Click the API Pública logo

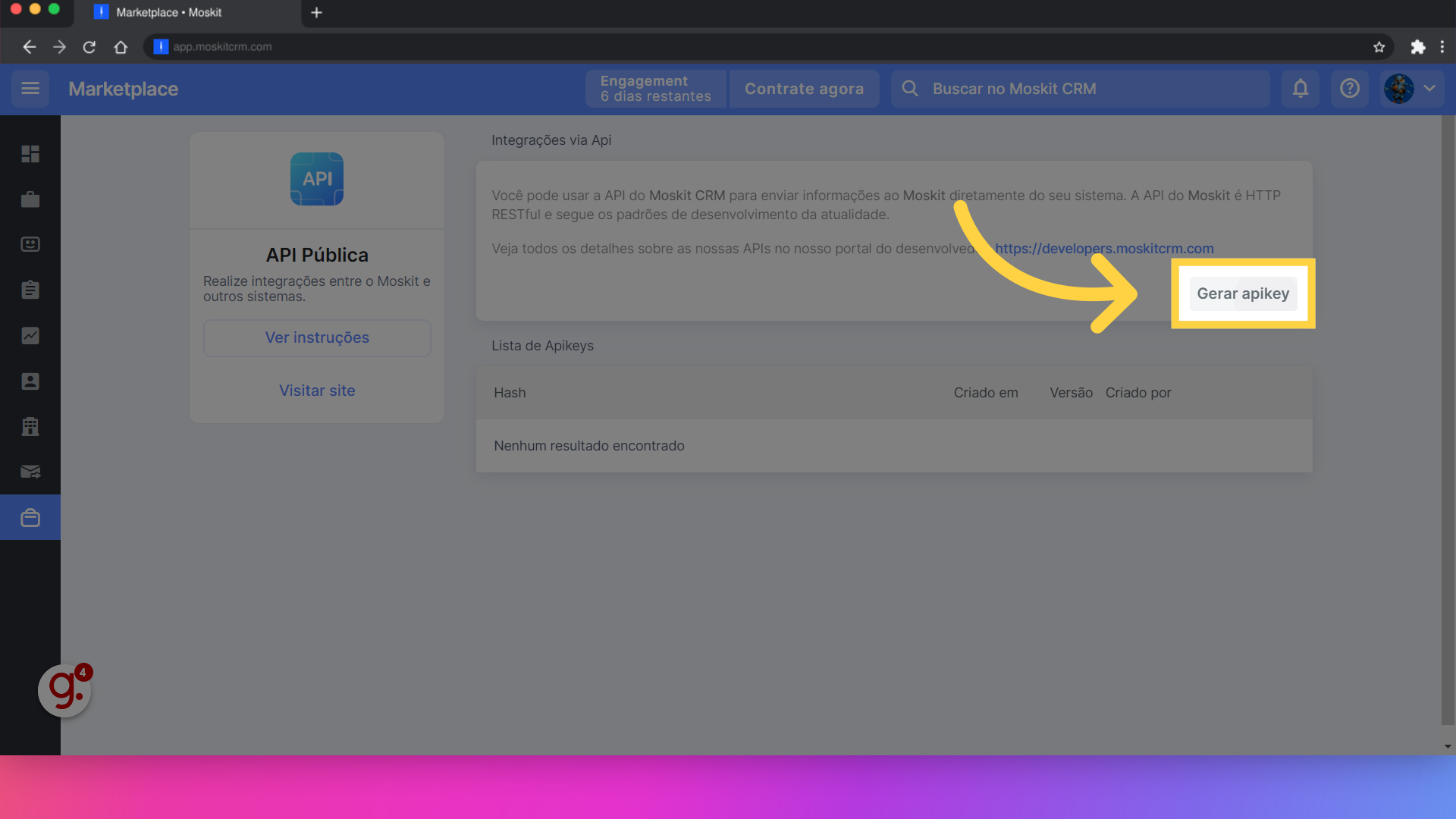coord(317,179)
